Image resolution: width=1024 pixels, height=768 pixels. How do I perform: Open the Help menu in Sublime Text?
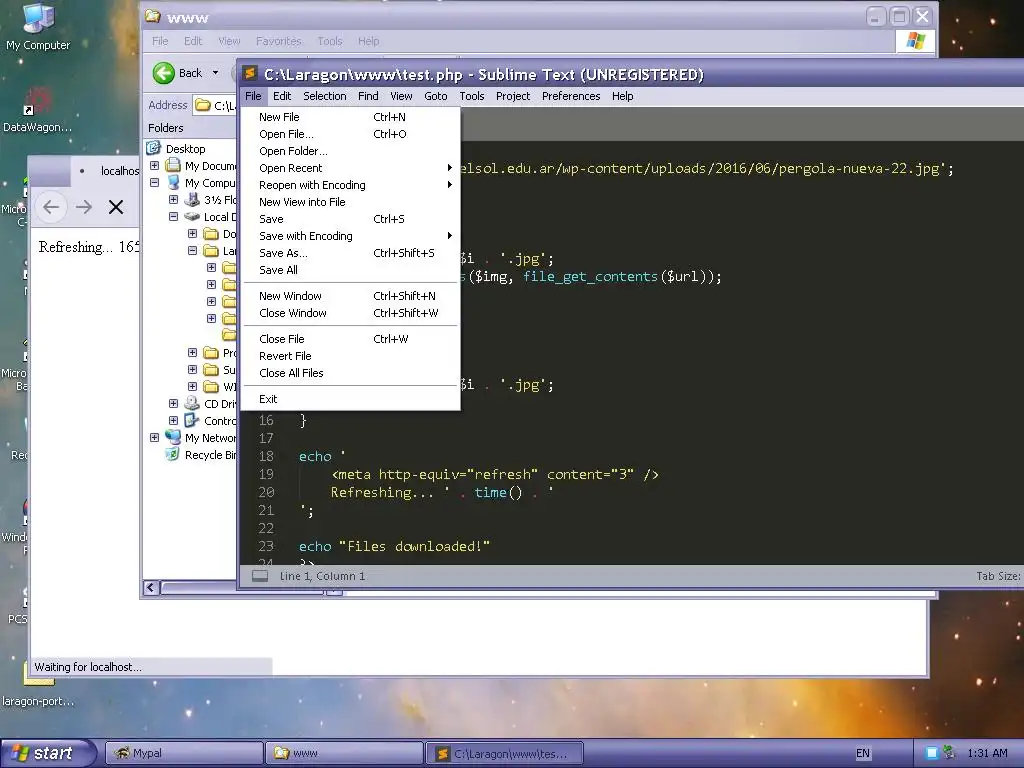pos(622,96)
